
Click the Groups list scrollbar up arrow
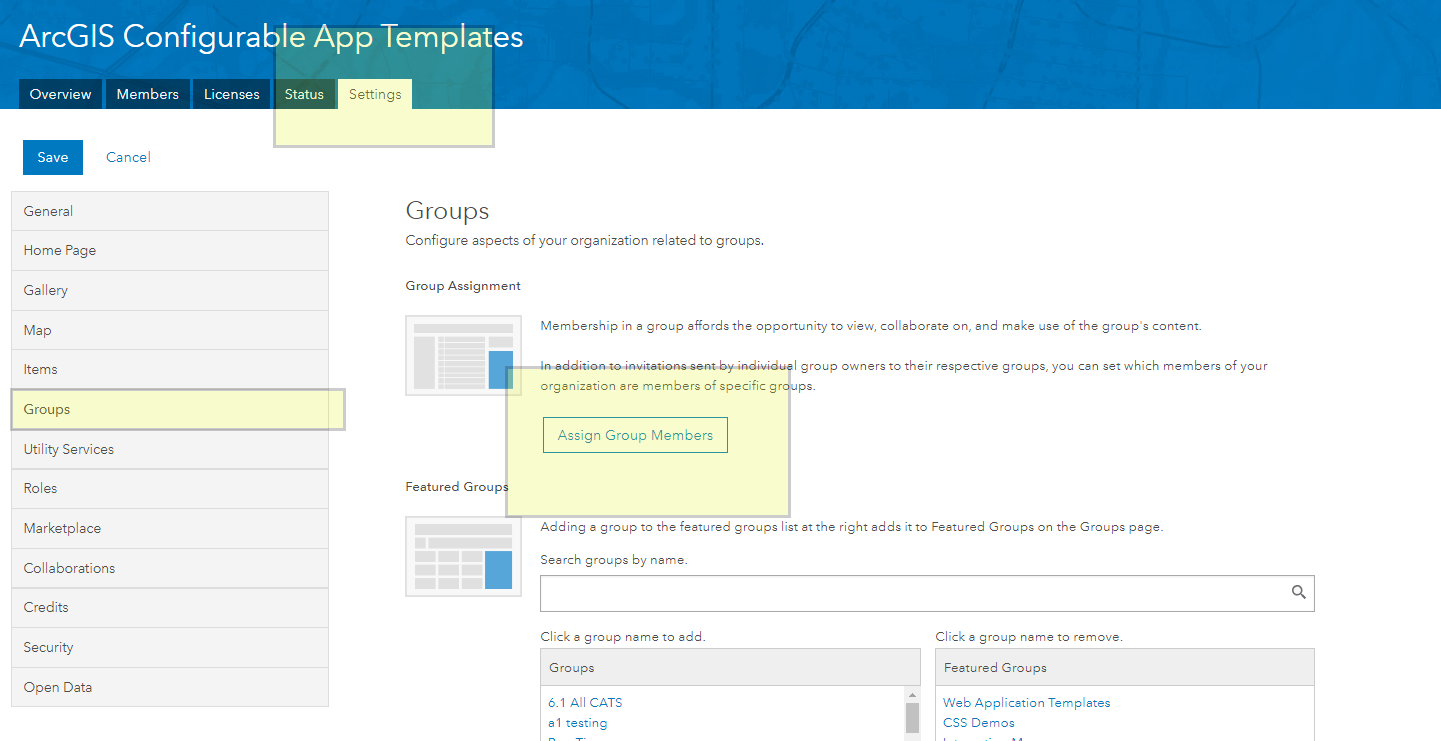(912, 694)
